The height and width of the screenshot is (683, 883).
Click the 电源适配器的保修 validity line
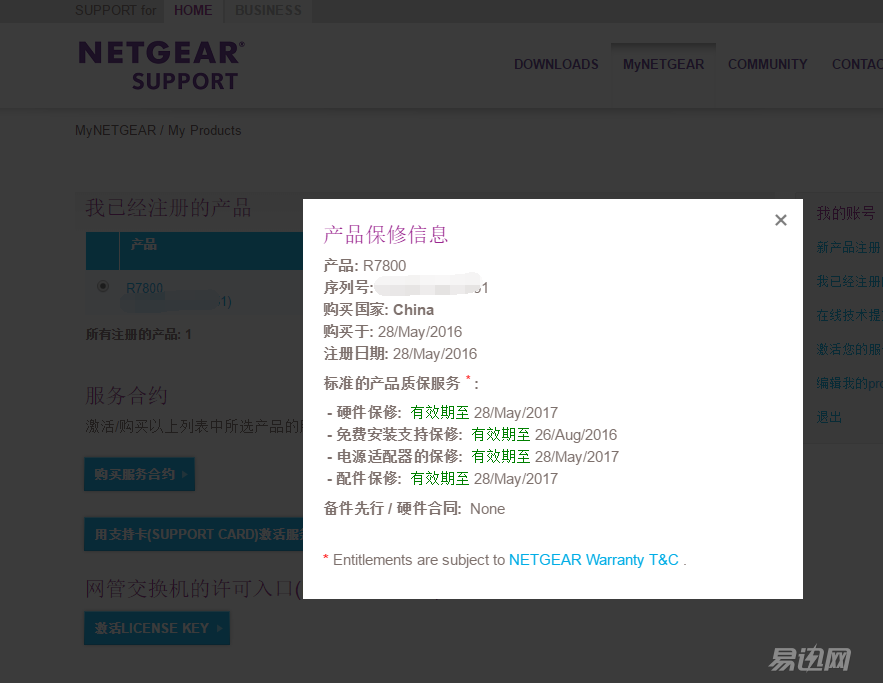pos(473,457)
